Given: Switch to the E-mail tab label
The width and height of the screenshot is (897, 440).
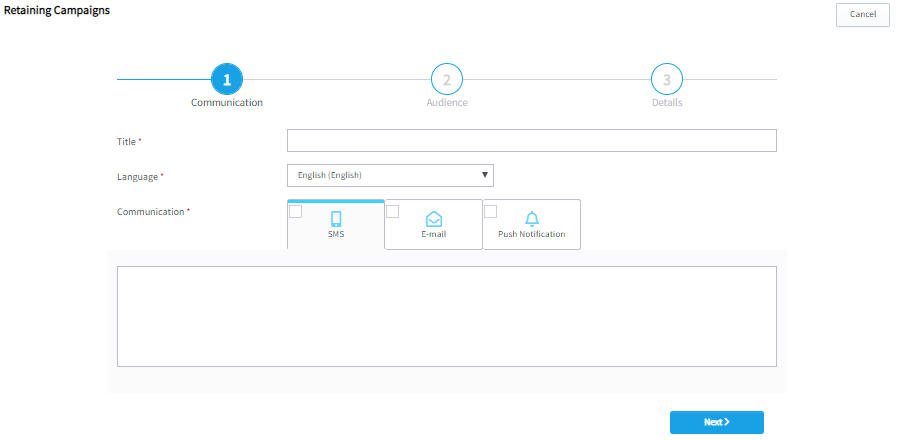Looking at the screenshot, I should point(434,234).
